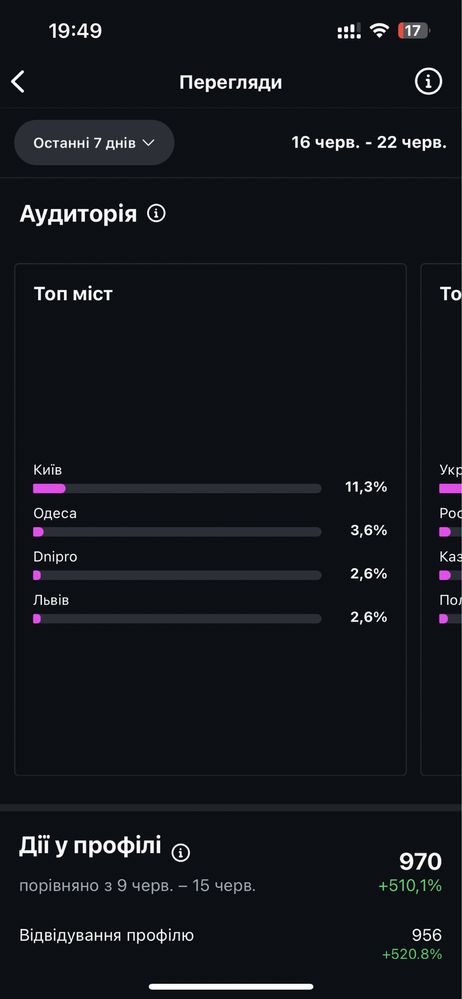Tap the Дії у профілі heading
Viewport: 462px width, 999px height.
click(90, 847)
